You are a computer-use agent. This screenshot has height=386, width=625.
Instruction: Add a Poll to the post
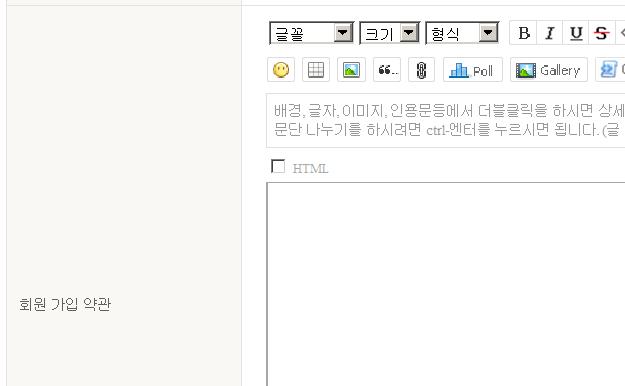[x=473, y=70]
